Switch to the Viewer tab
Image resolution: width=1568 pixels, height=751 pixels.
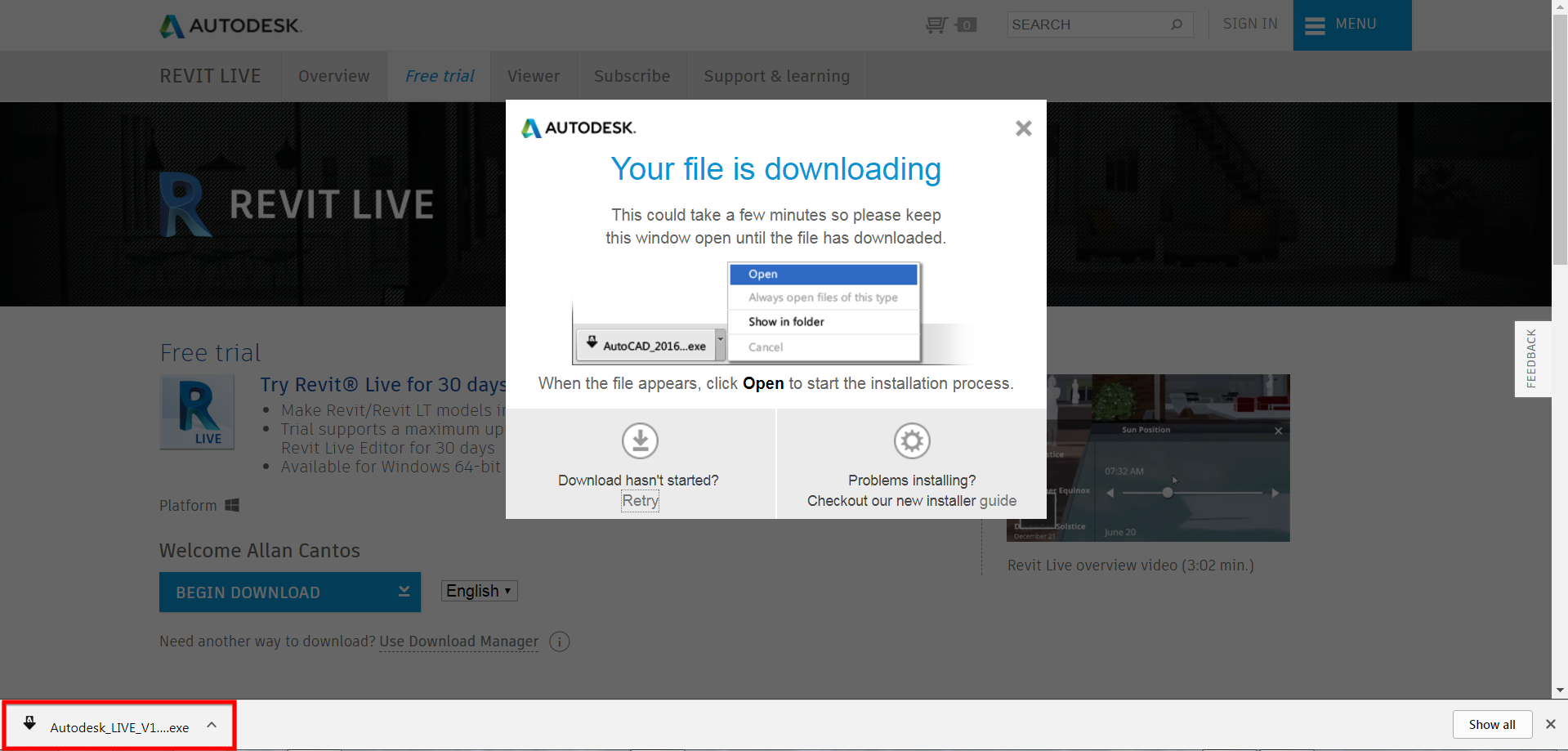[534, 76]
